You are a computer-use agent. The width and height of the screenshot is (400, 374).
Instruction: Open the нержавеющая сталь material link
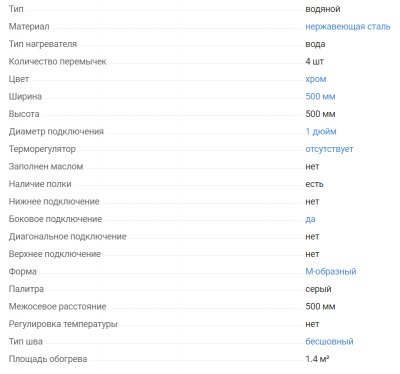click(x=348, y=27)
